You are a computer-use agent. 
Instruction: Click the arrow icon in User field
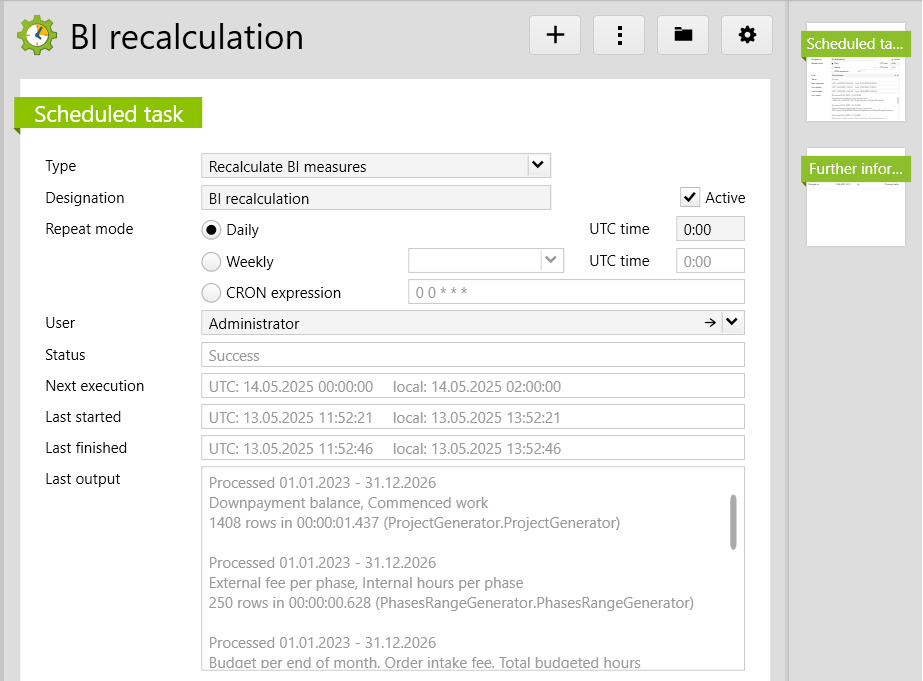[x=710, y=323]
